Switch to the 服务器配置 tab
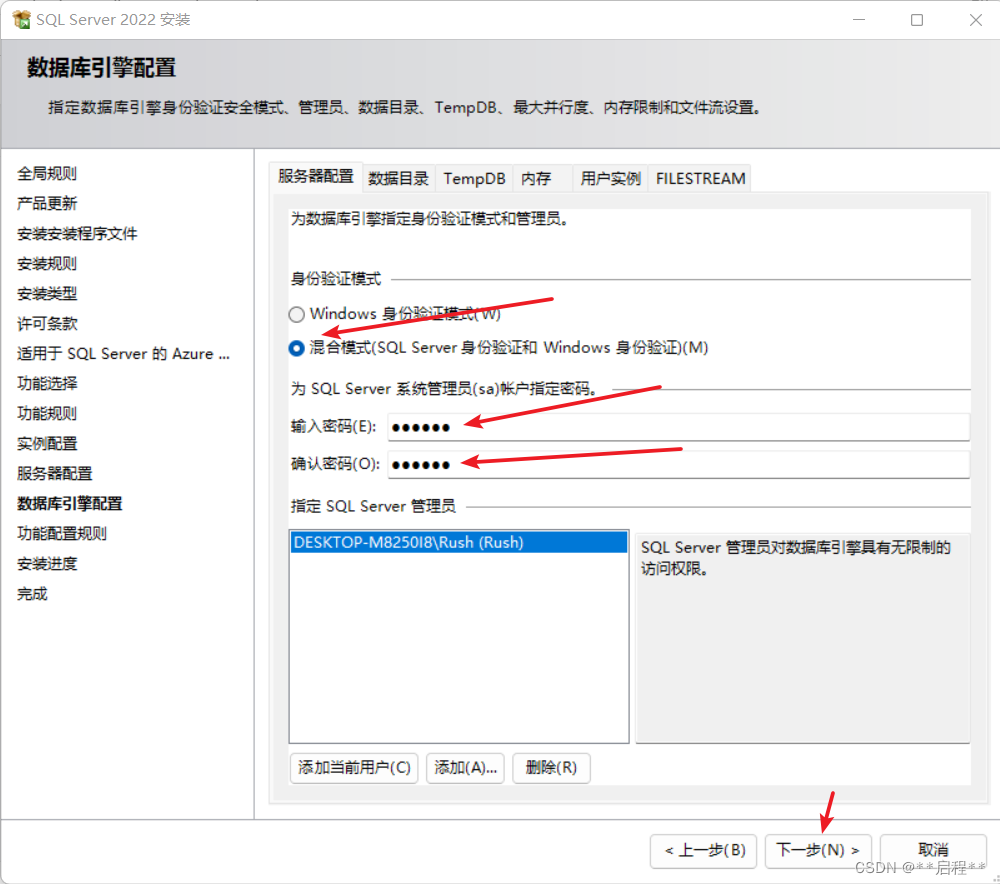The width and height of the screenshot is (1000, 884). [x=316, y=177]
